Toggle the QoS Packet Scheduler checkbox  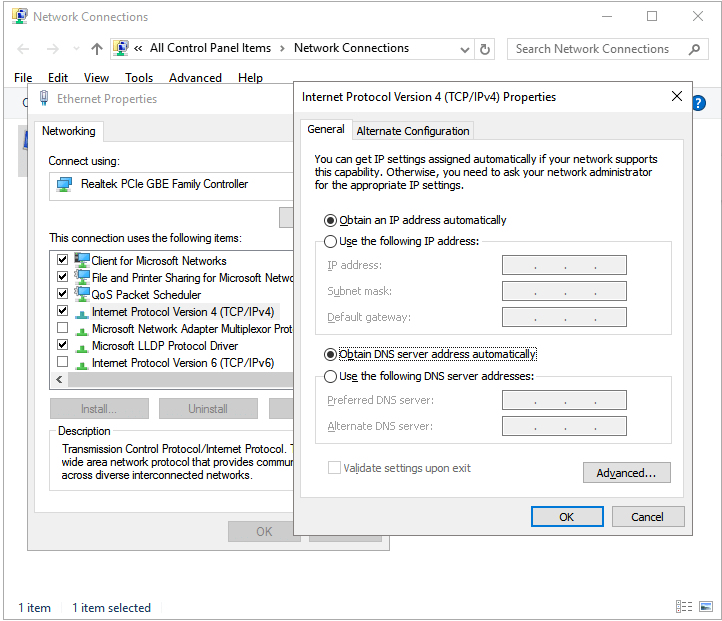(x=63, y=294)
